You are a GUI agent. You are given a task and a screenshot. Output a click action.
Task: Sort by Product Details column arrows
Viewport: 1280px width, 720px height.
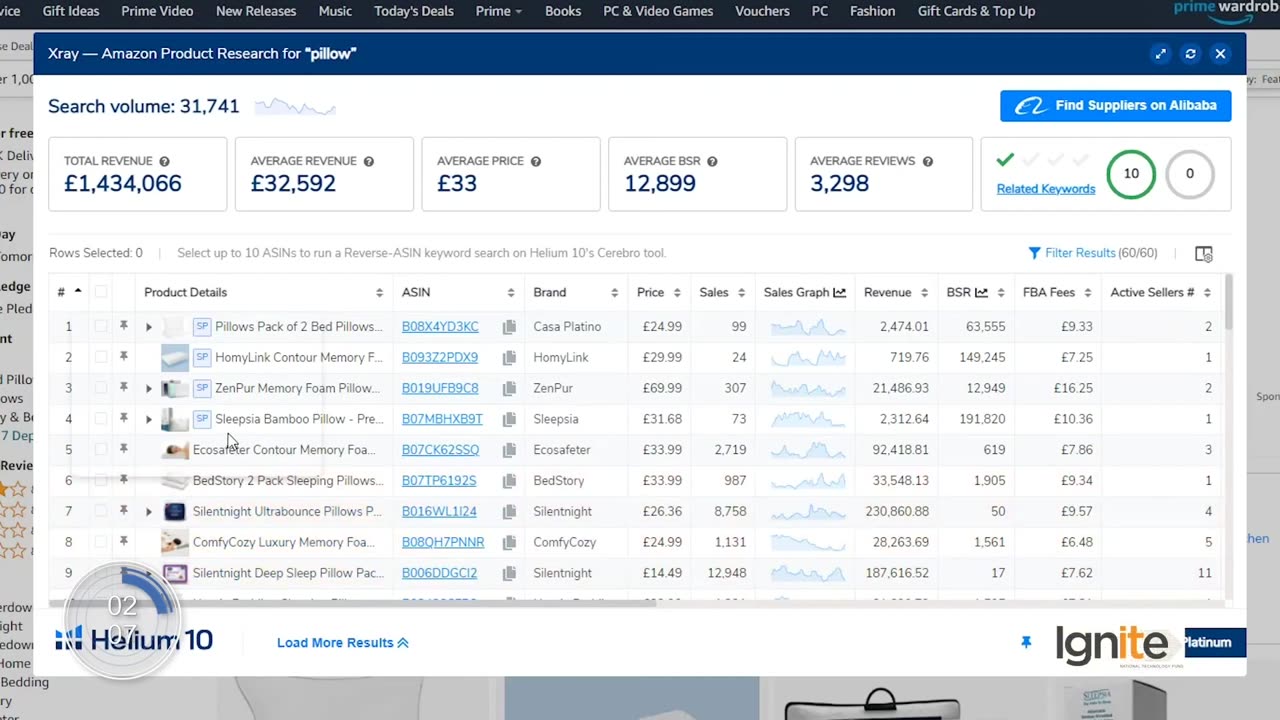[379, 293]
